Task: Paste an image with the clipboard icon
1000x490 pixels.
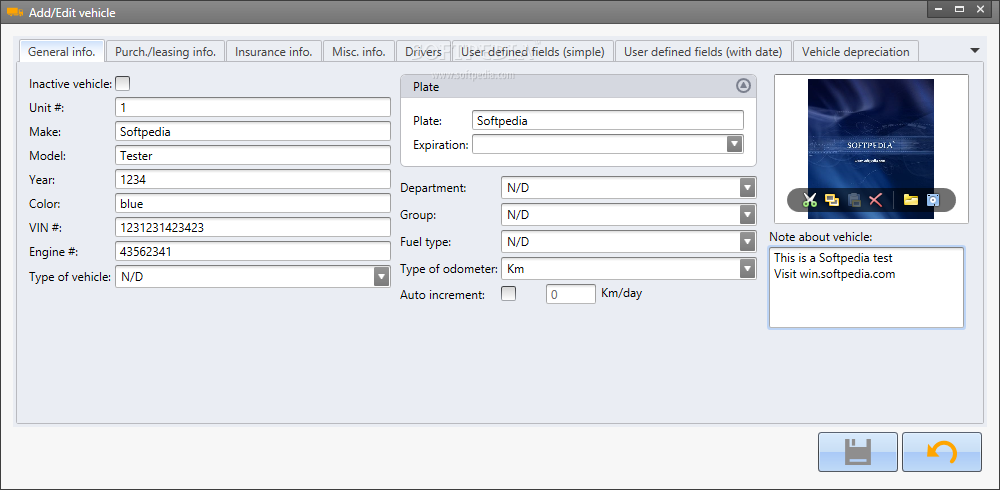Action: click(x=854, y=200)
